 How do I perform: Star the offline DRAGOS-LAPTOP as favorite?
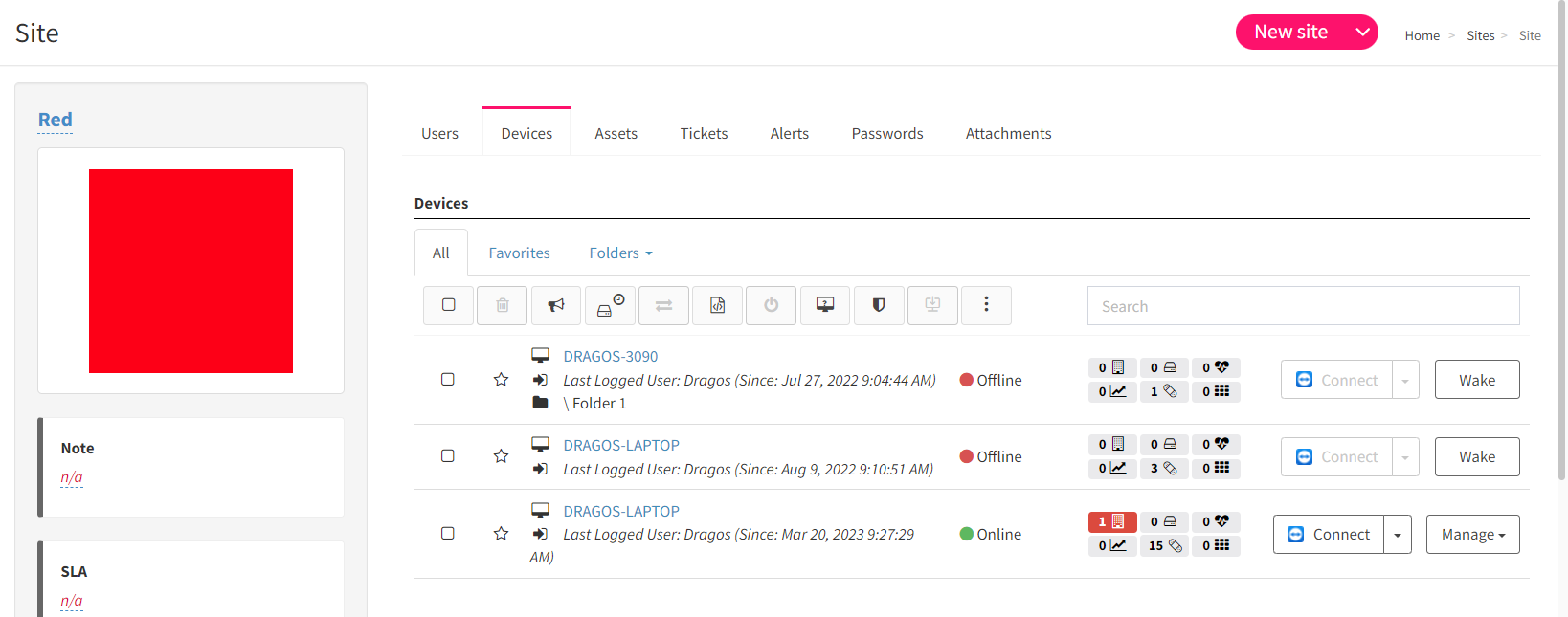coord(501,456)
